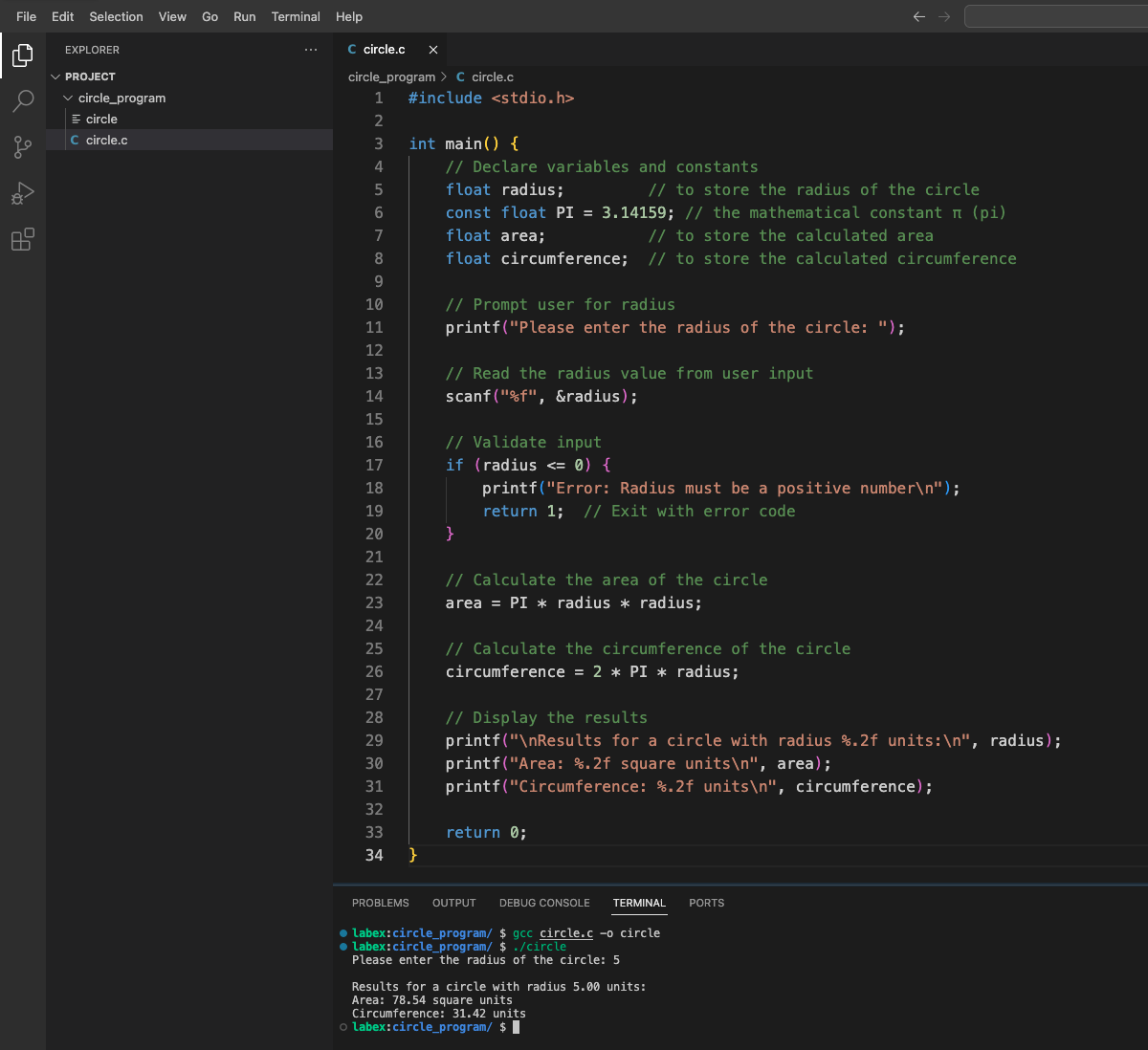Collapse the circle_program folder
The image size is (1148, 1050).
click(121, 98)
